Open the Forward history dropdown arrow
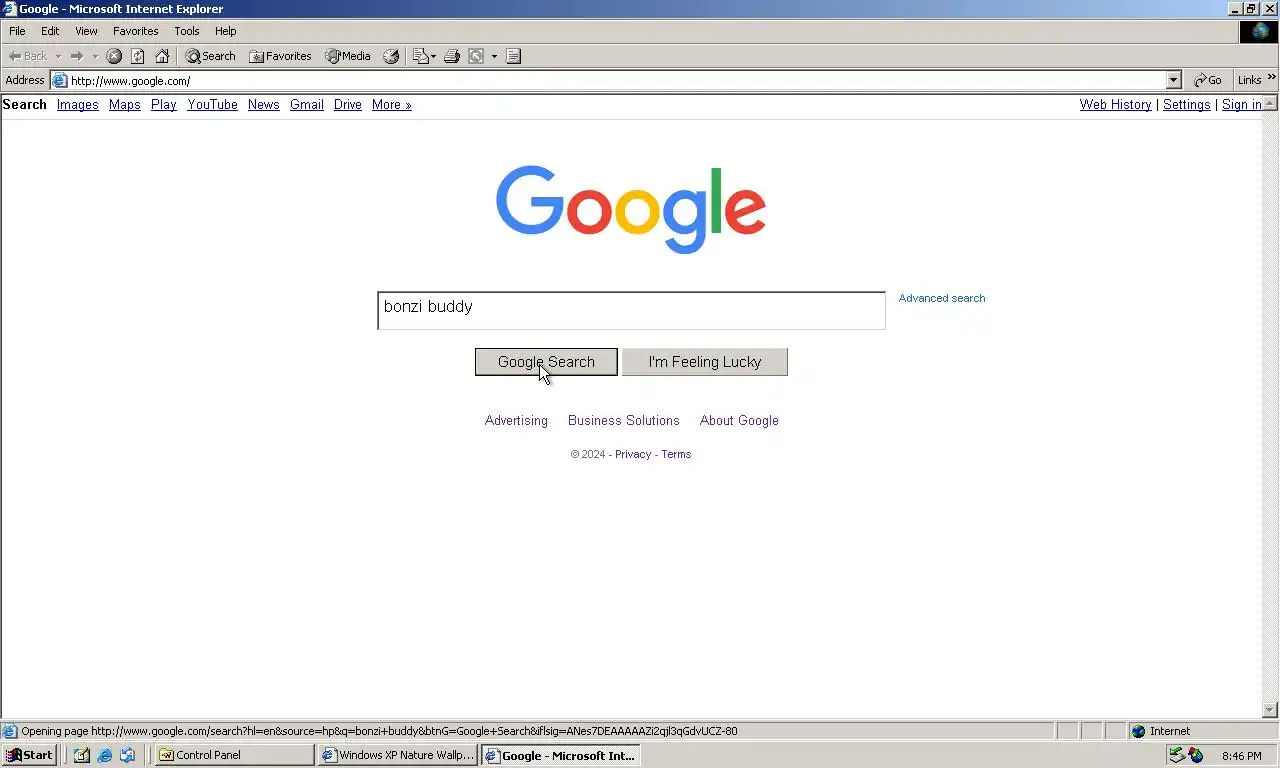The image size is (1280, 768). tap(95, 56)
